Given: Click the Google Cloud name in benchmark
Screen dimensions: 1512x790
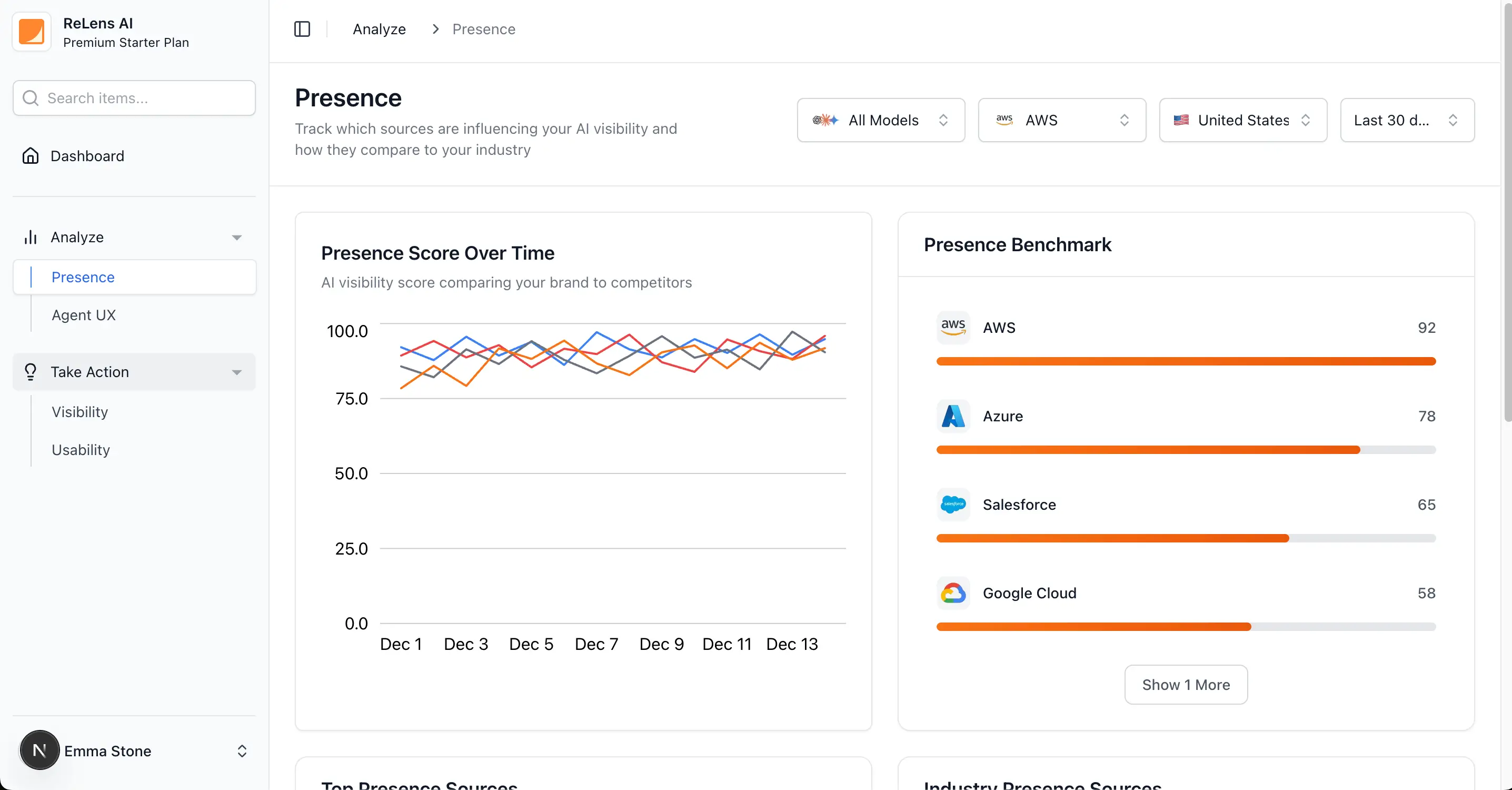Looking at the screenshot, I should [x=1030, y=592].
